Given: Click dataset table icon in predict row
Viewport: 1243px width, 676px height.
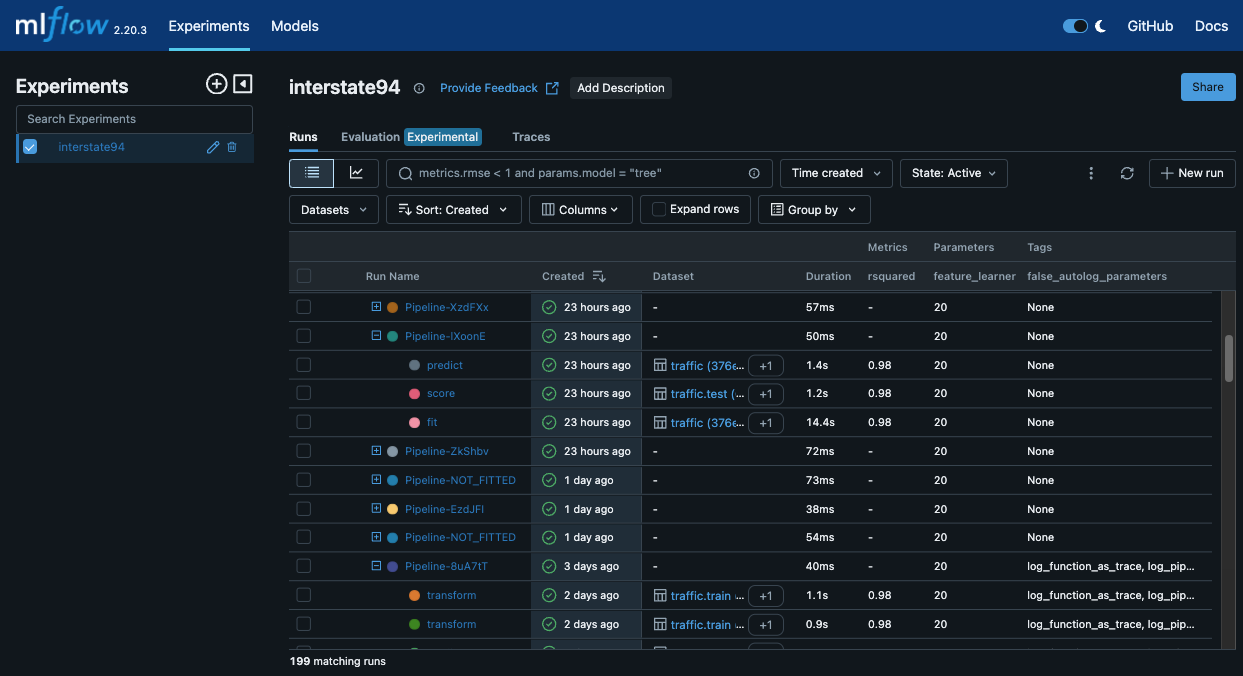Looking at the screenshot, I should click(660, 365).
